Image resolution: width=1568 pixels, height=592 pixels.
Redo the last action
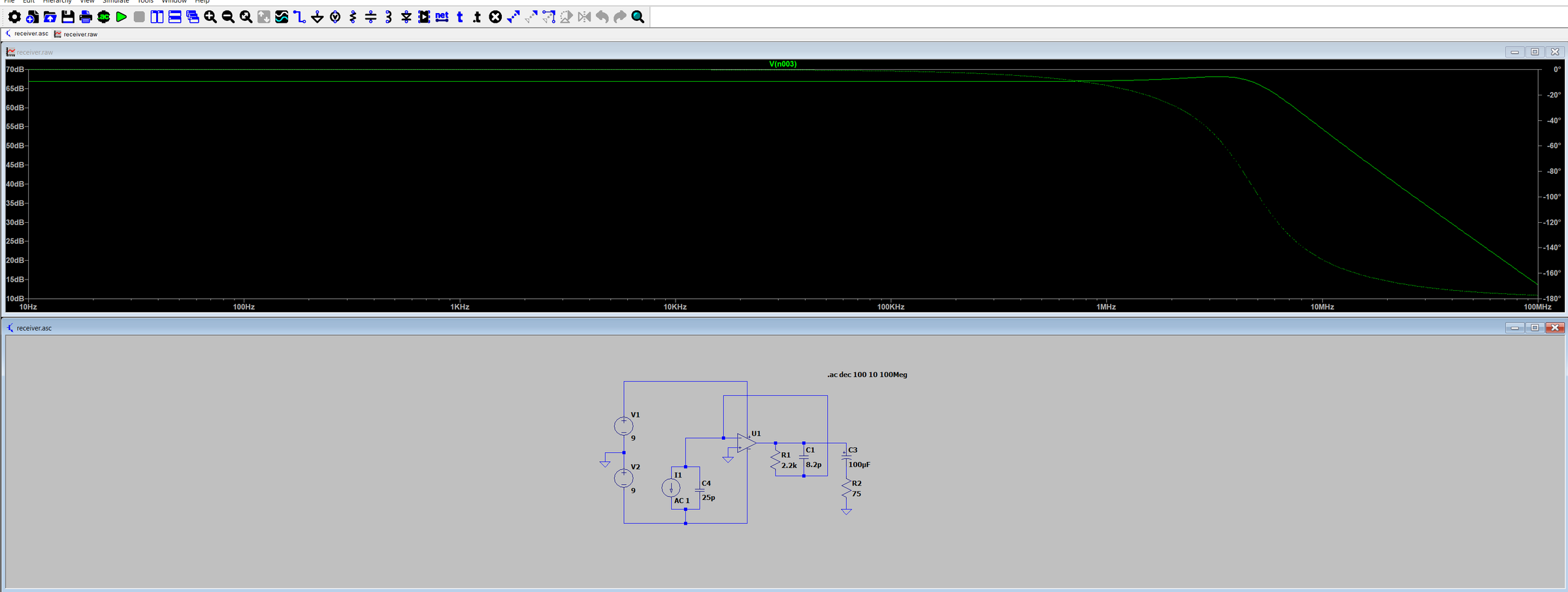pos(620,17)
